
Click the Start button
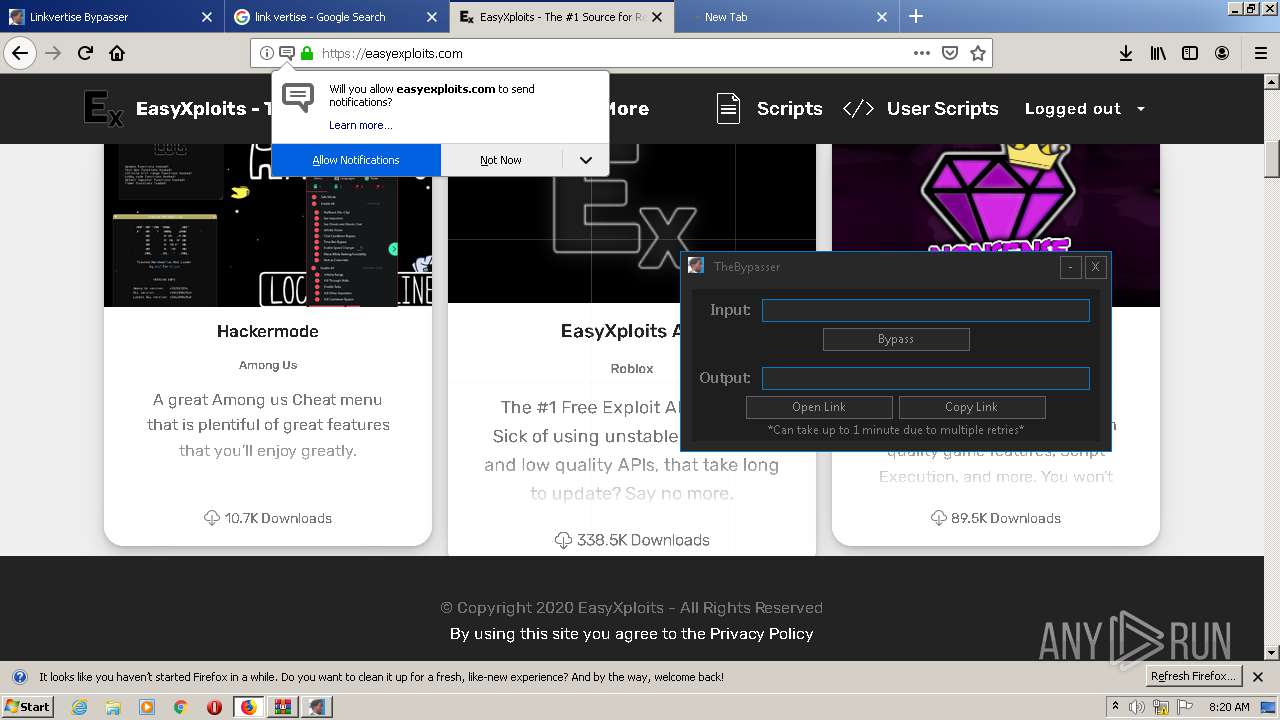coord(28,707)
